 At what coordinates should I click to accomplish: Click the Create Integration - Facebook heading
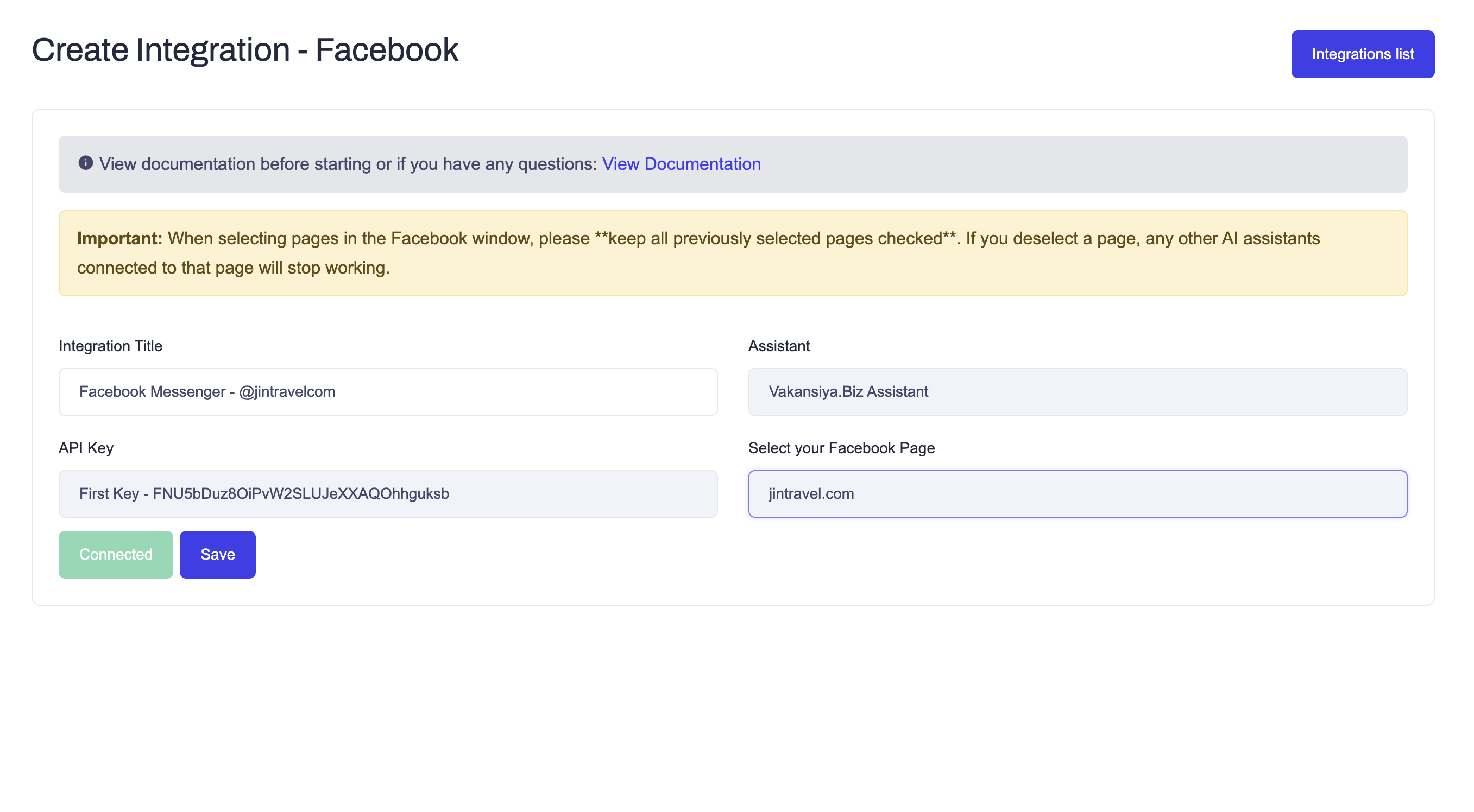point(245,49)
